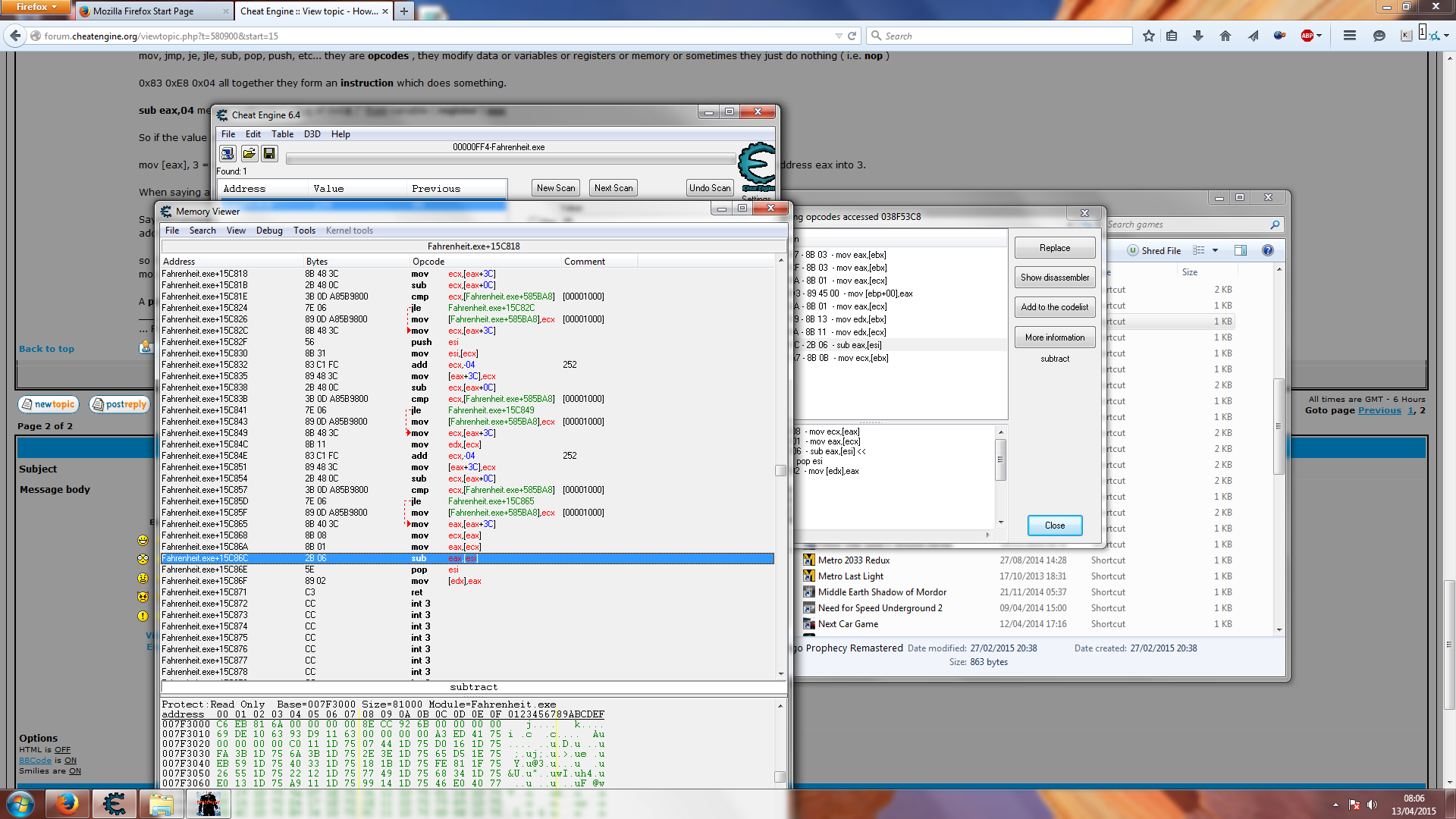The width and height of the screenshot is (1456, 819).
Task: Click the smiley chat bubble icon in Firefox toolbar
Action: (1379, 36)
